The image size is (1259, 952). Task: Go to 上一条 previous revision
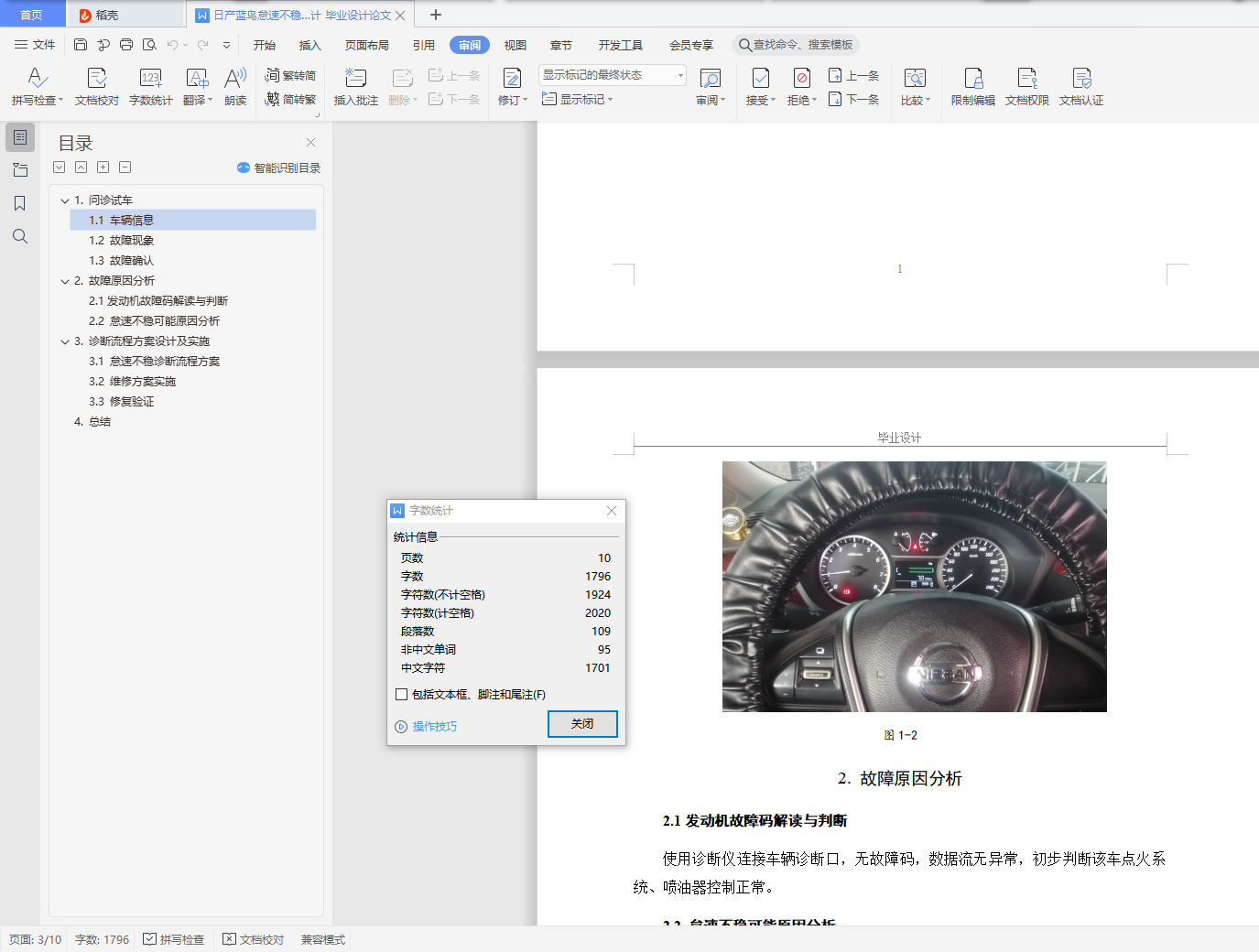853,75
